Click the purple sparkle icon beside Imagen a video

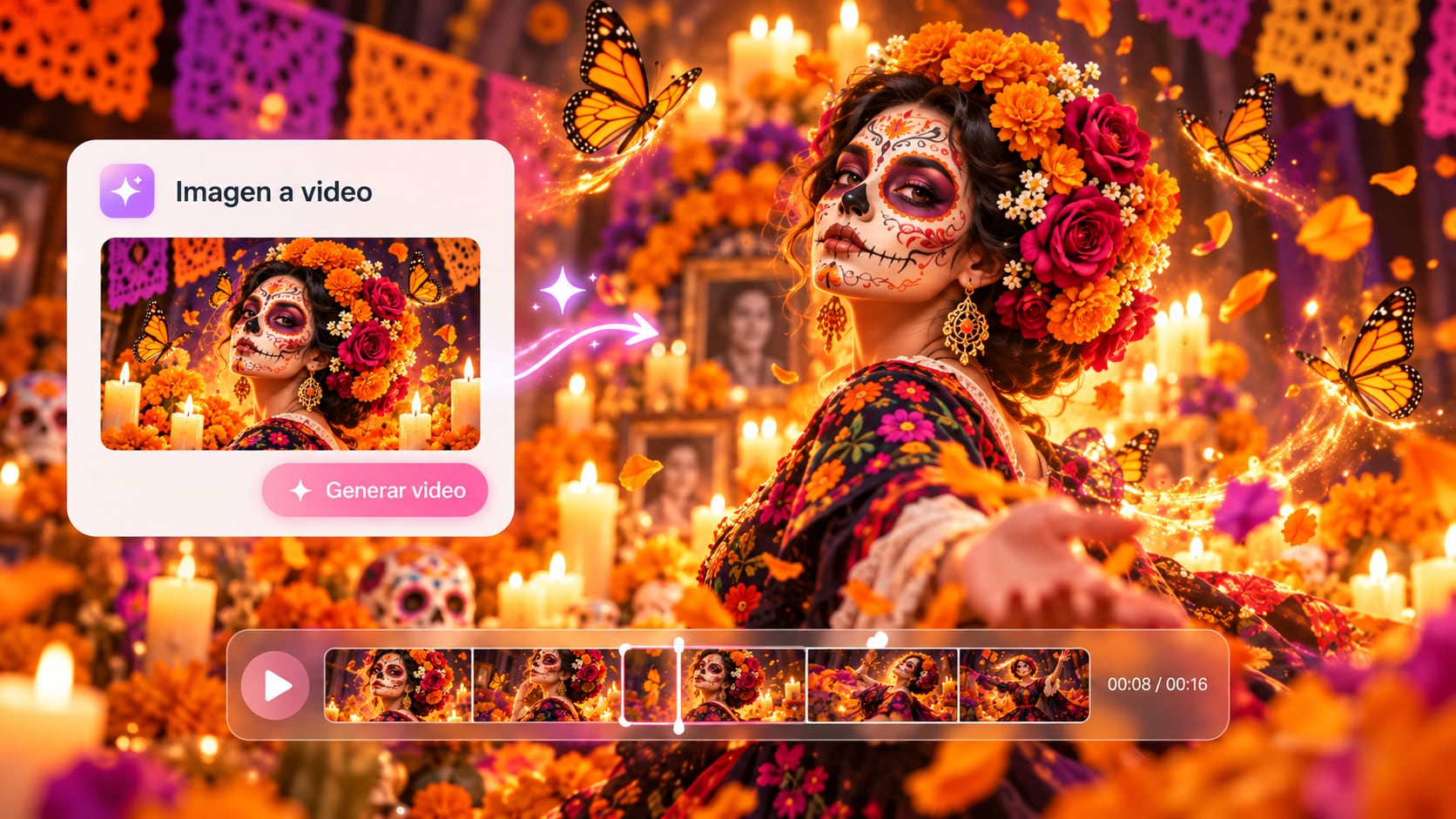point(127,191)
